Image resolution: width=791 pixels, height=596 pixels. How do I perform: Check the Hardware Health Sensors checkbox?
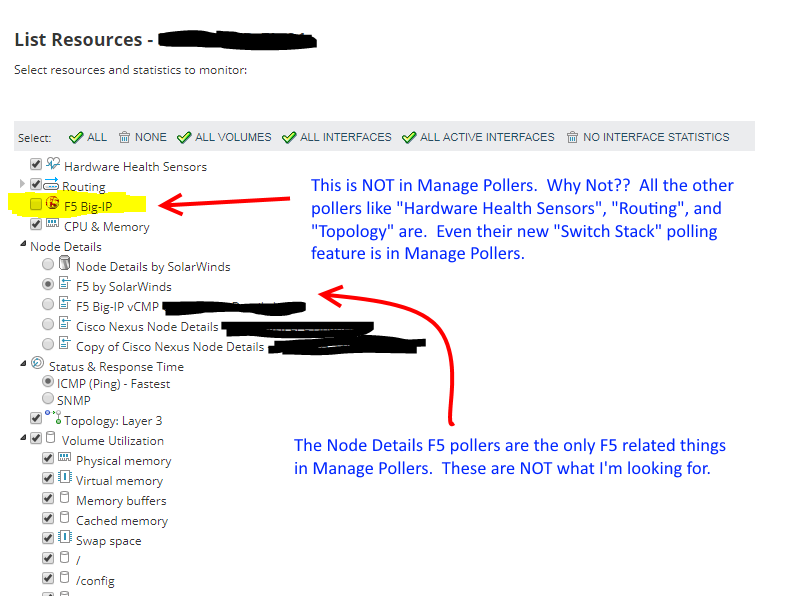[36, 164]
